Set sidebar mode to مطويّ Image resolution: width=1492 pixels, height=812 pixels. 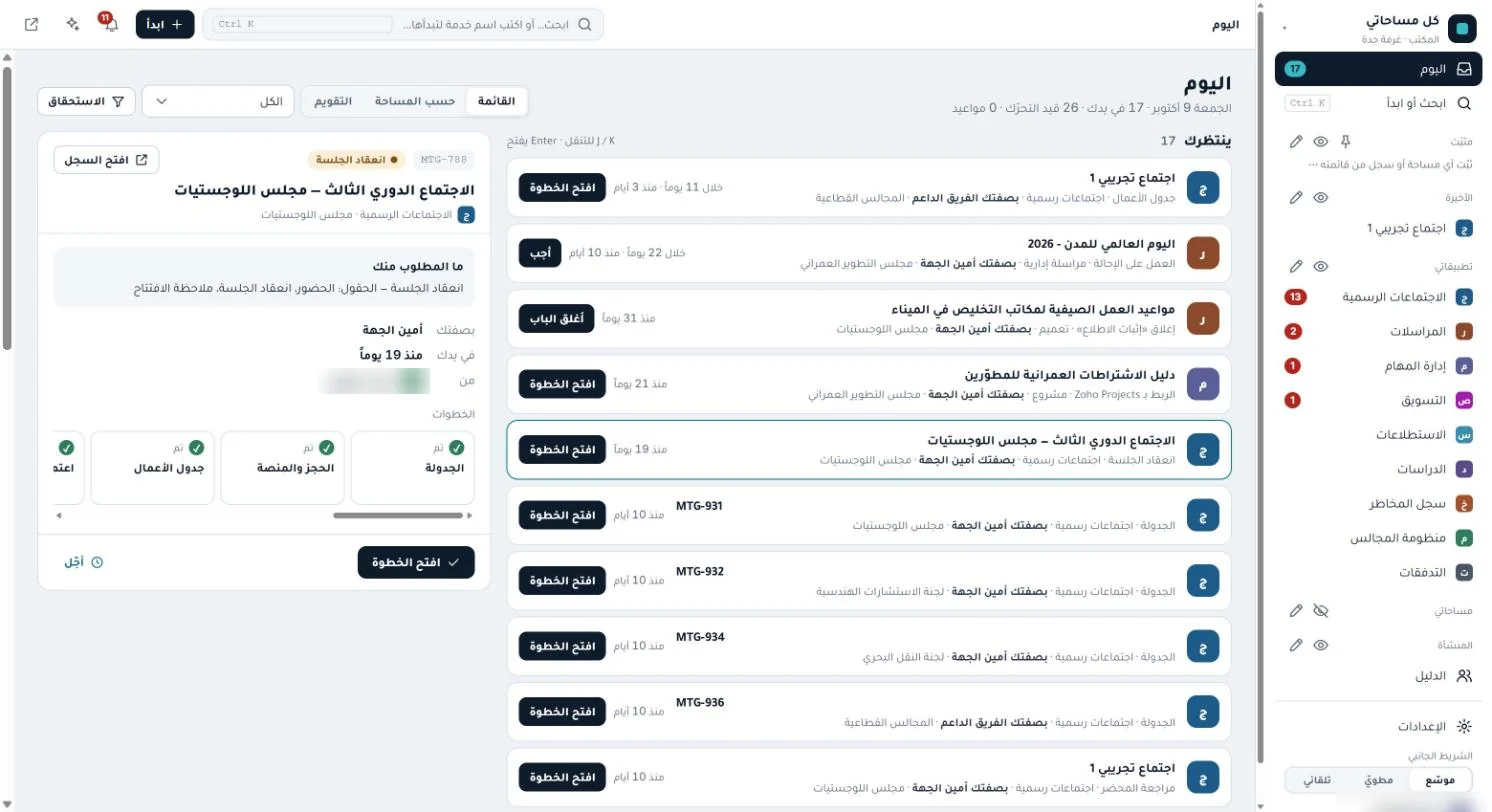coord(1377,780)
